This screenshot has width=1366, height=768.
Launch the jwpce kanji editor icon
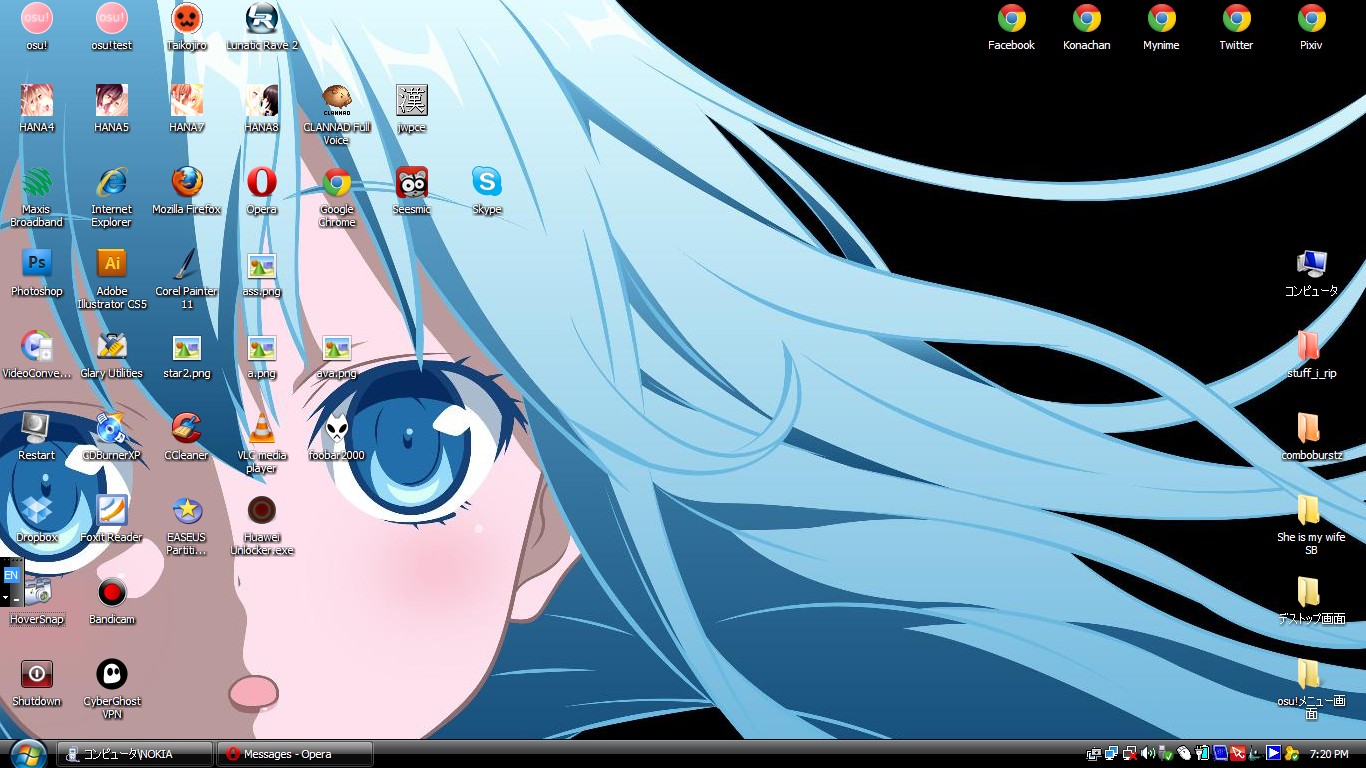click(x=412, y=109)
